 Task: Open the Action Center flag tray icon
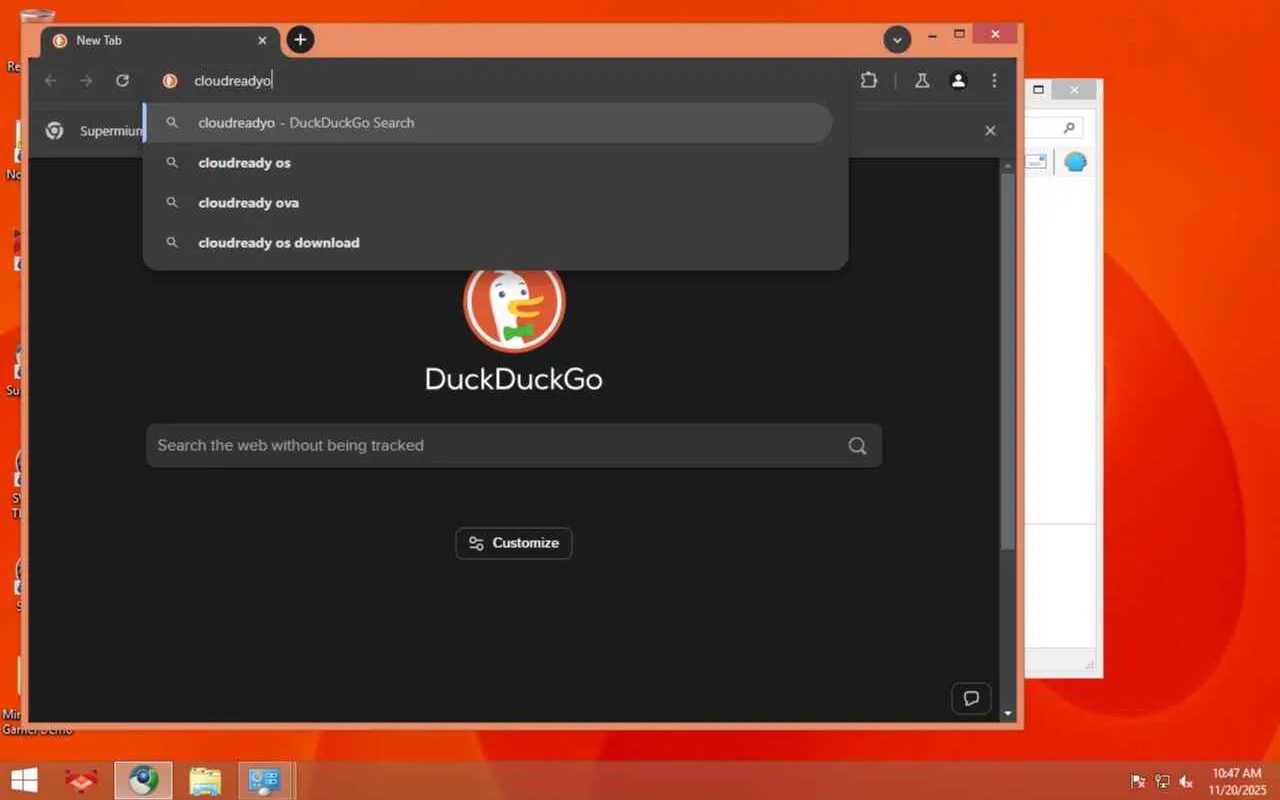[1139, 781]
